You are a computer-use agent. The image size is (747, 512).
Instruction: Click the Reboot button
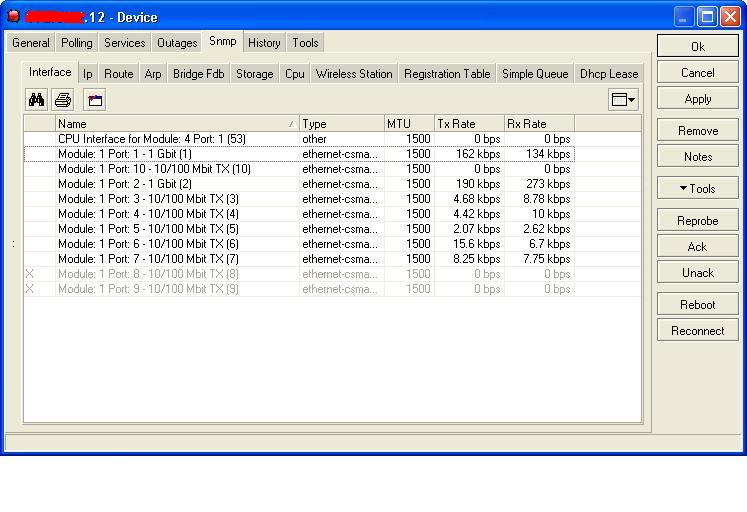pyautogui.click(x=697, y=305)
